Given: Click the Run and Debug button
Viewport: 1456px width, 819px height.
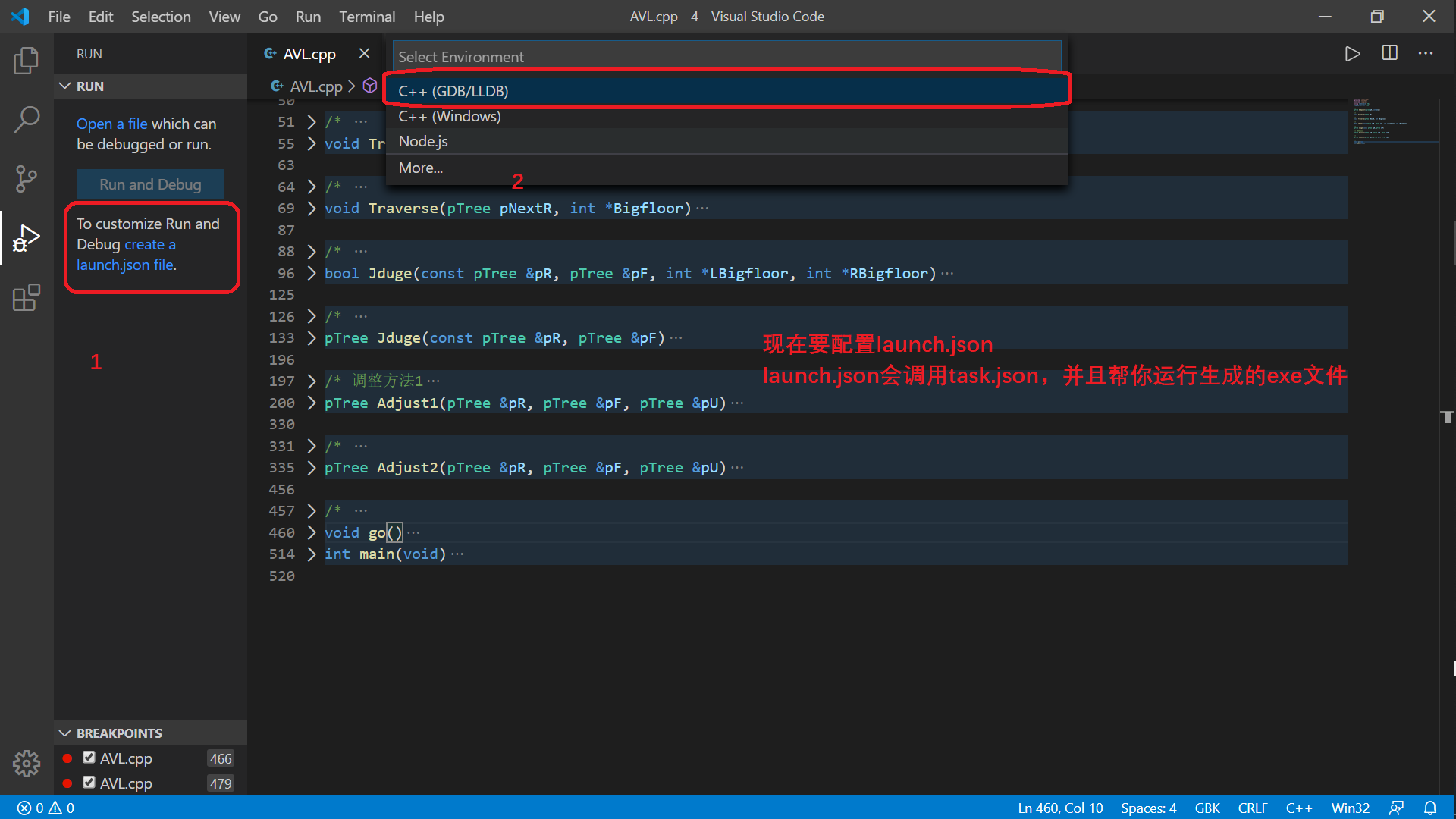Looking at the screenshot, I should pos(150,184).
